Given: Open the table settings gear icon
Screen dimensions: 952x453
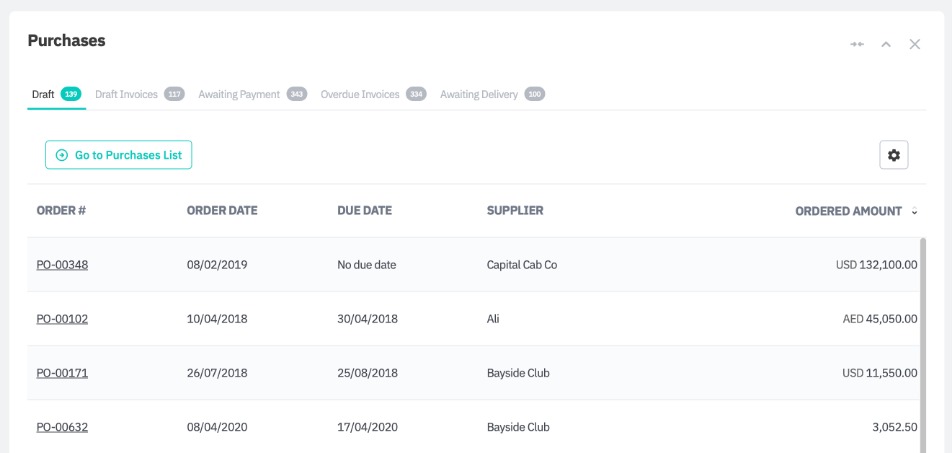Looking at the screenshot, I should (894, 155).
